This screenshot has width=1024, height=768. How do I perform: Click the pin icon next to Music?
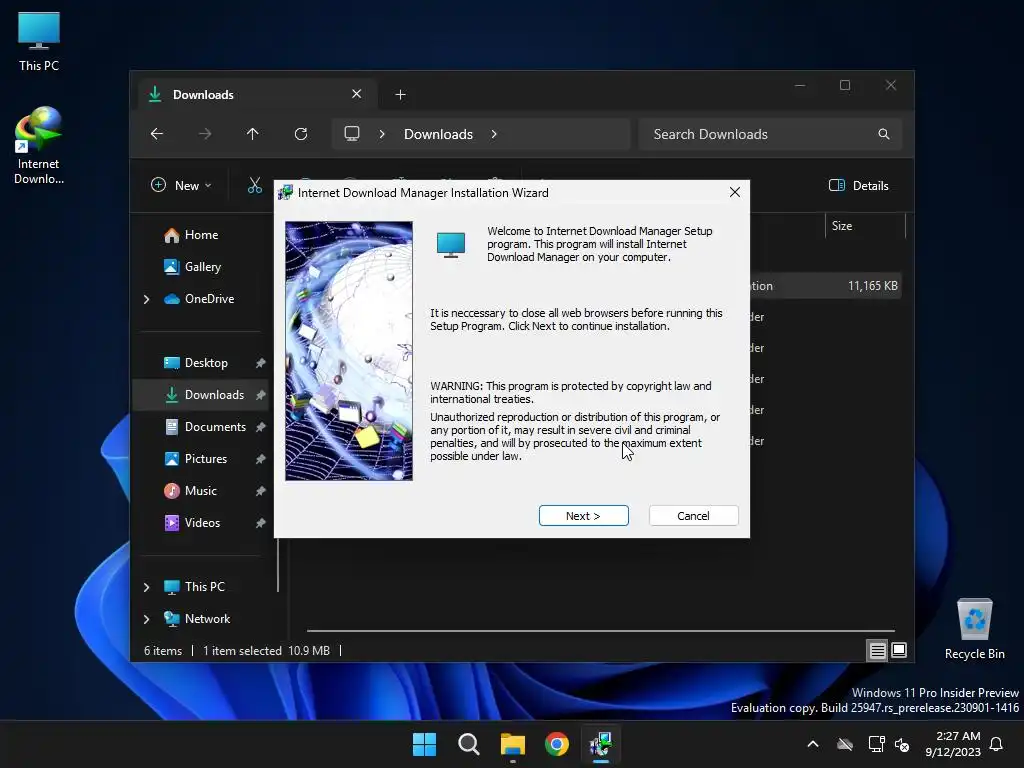(260, 491)
